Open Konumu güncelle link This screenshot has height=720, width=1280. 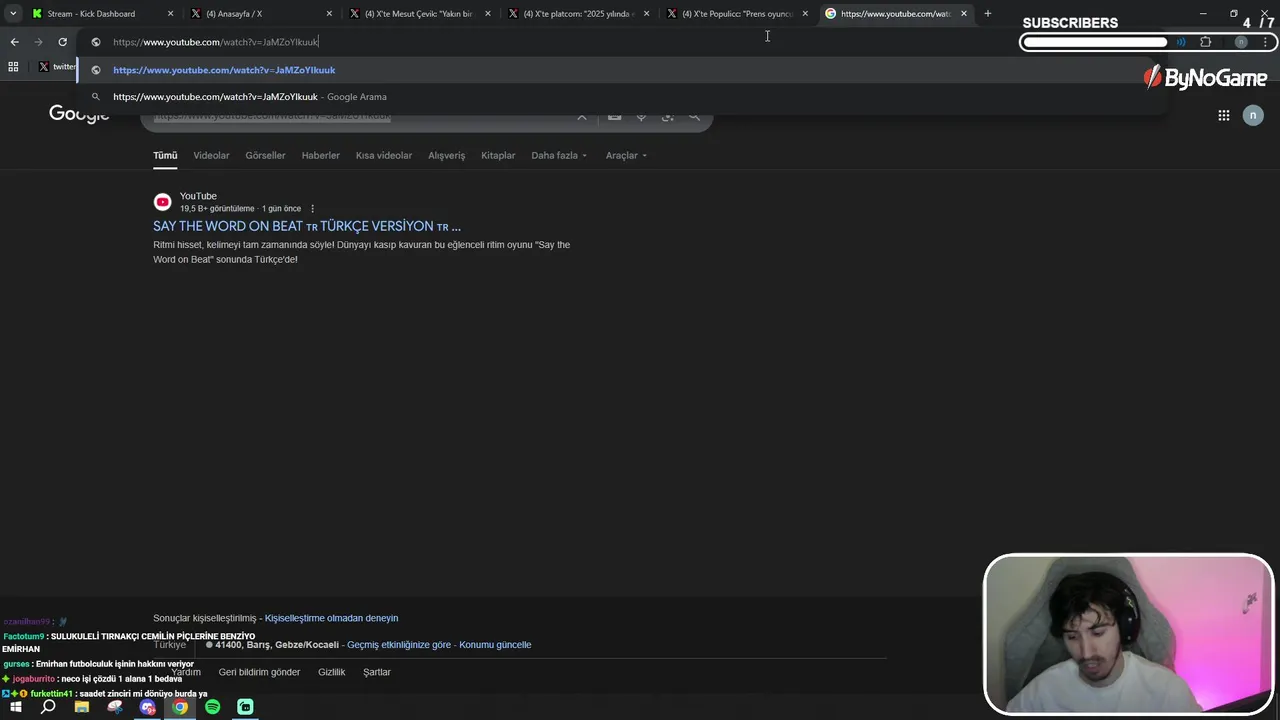pos(495,645)
